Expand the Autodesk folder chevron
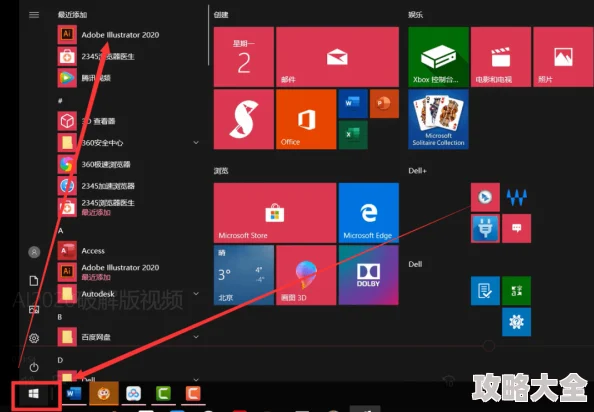Screen dimensions: 594x412 pos(196,294)
